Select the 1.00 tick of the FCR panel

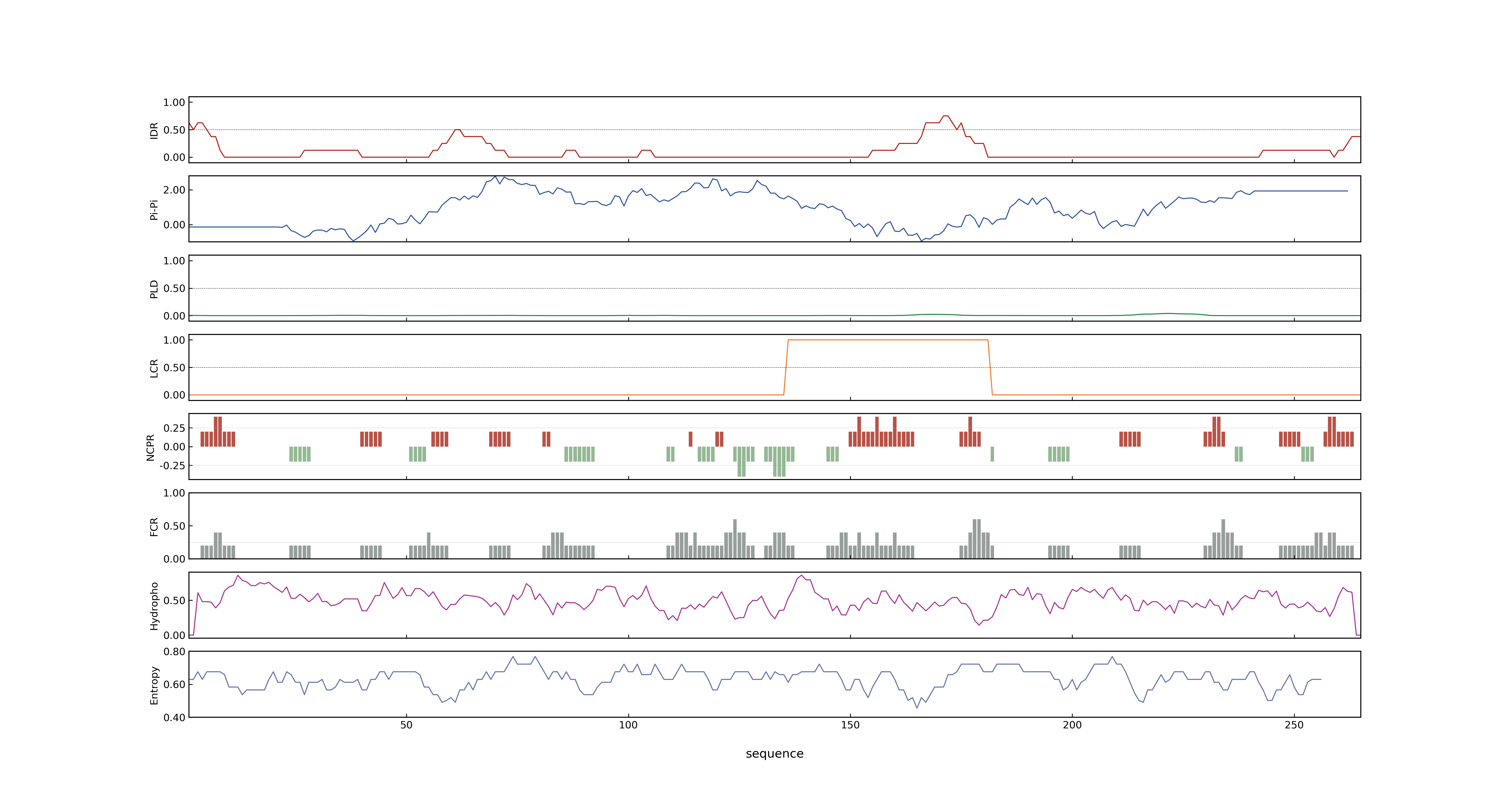coord(174,493)
